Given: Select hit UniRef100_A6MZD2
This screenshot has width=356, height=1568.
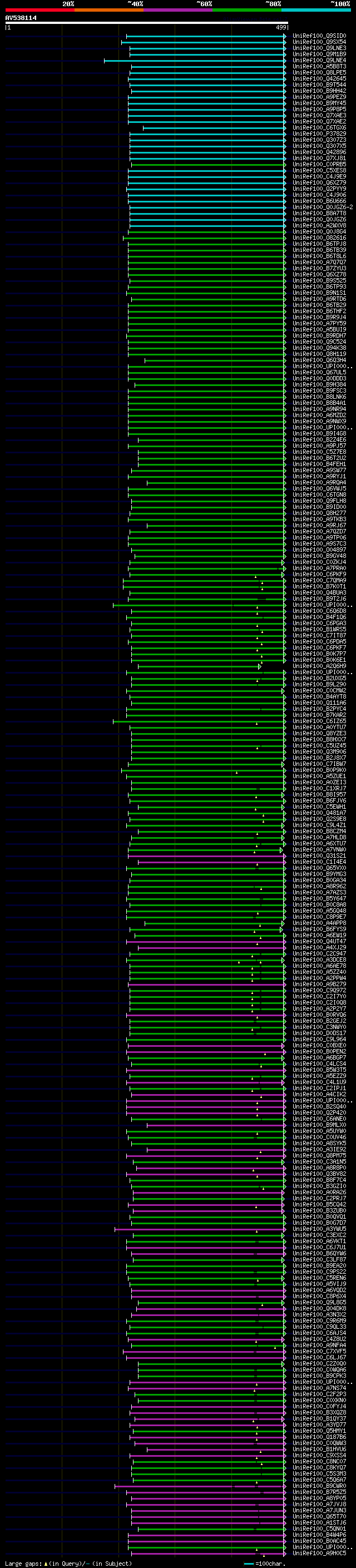Looking at the screenshot, I should tap(319, 415).
